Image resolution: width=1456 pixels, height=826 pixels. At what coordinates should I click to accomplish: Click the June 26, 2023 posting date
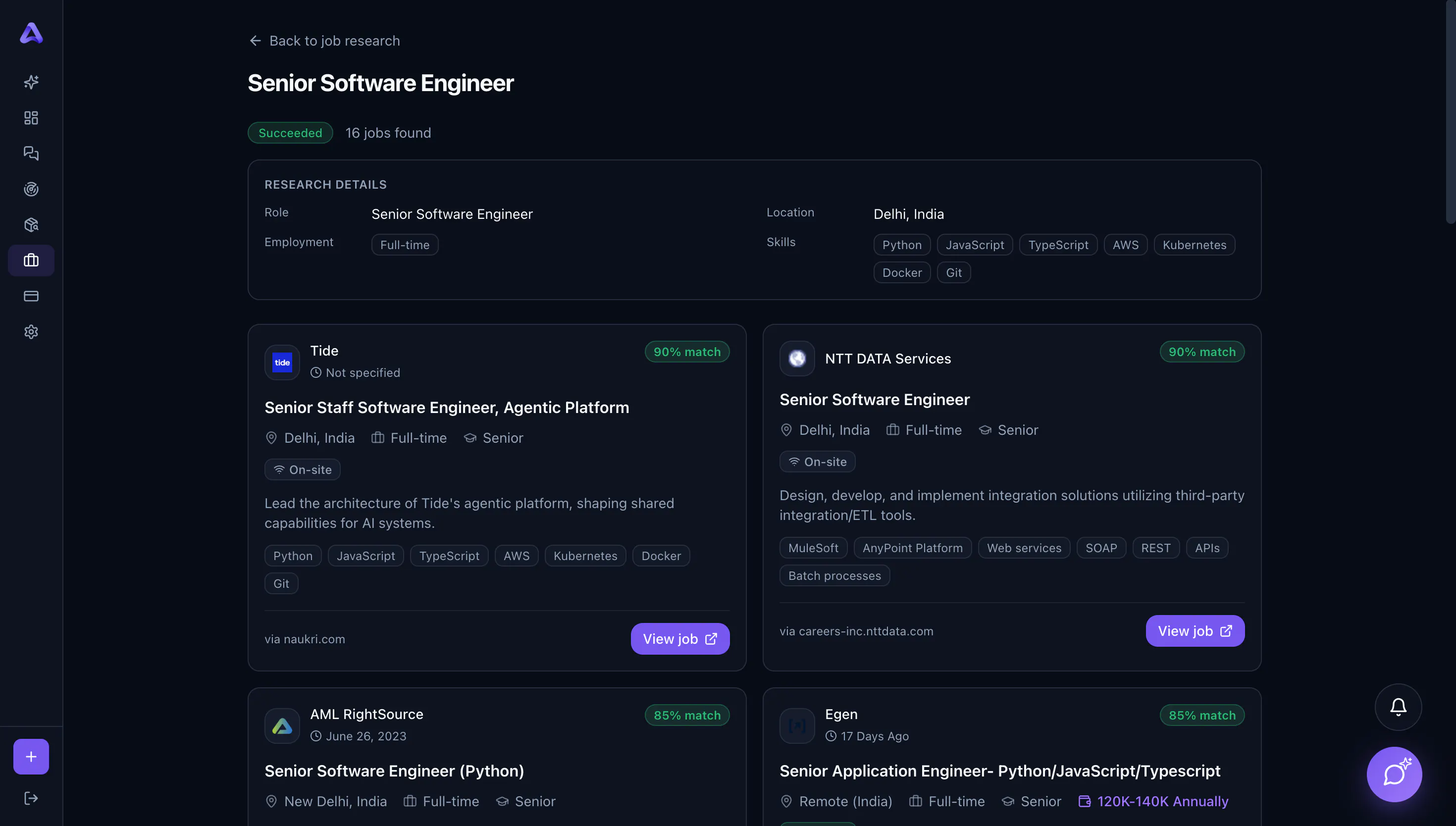(366, 736)
